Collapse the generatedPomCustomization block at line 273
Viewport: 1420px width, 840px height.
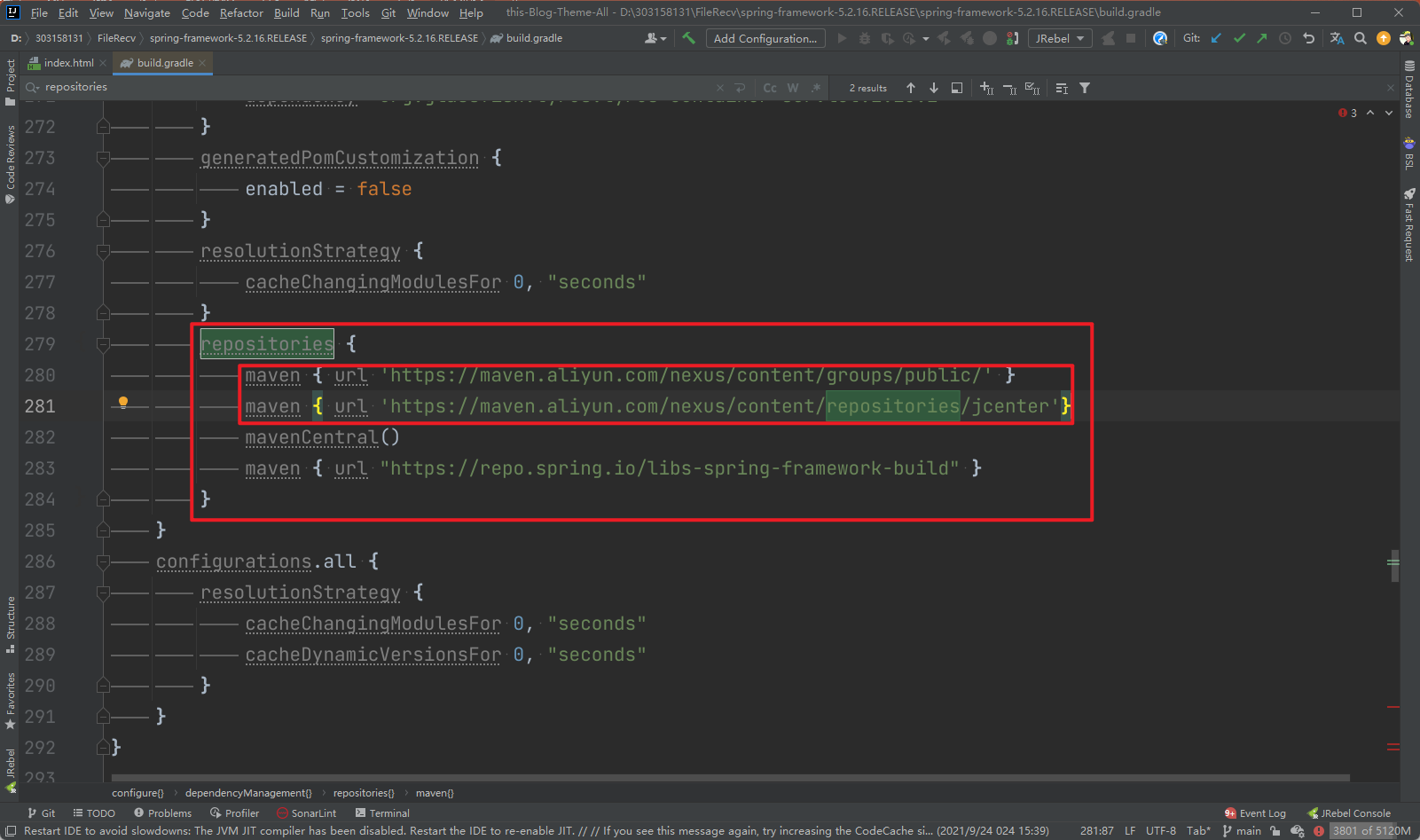103,158
